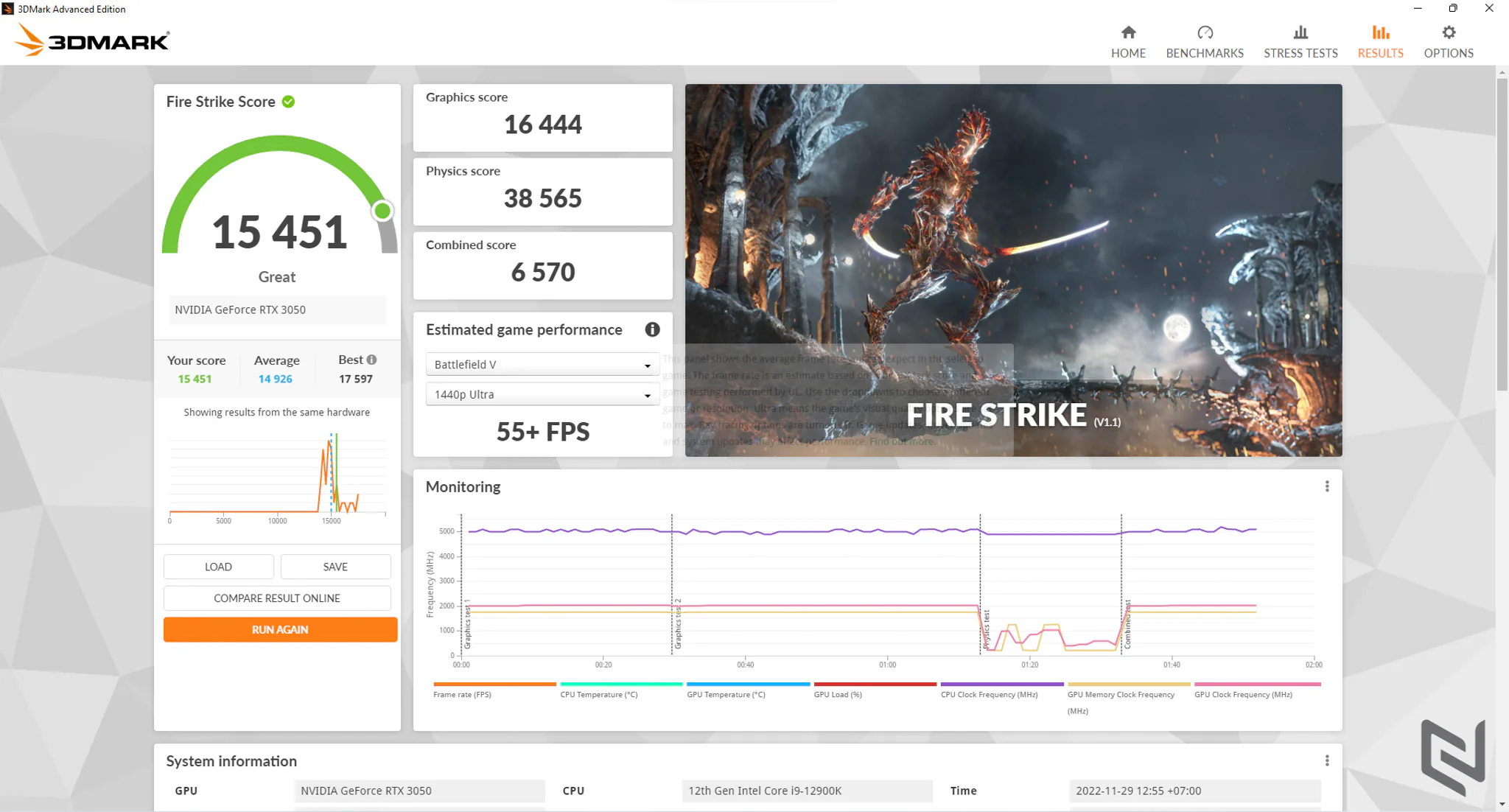Click the green validation checkmark beside Fire Strike Score
Screen dimensions: 1509x812
click(x=289, y=102)
